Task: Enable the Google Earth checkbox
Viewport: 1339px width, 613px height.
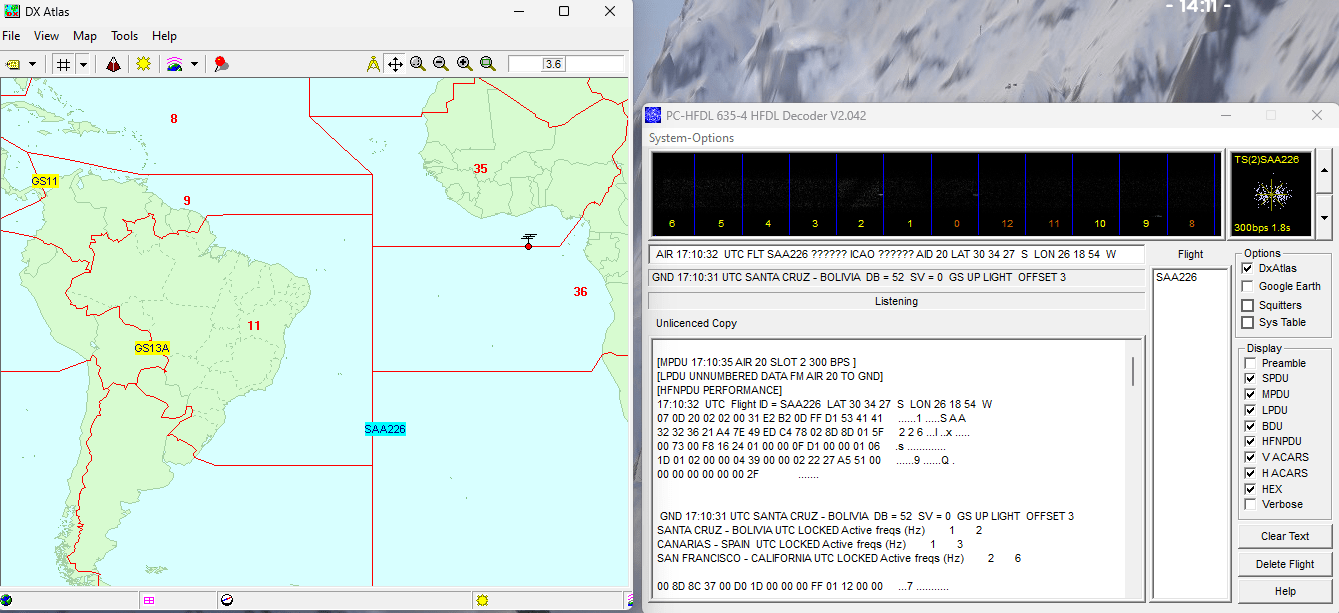Action: (x=1247, y=287)
